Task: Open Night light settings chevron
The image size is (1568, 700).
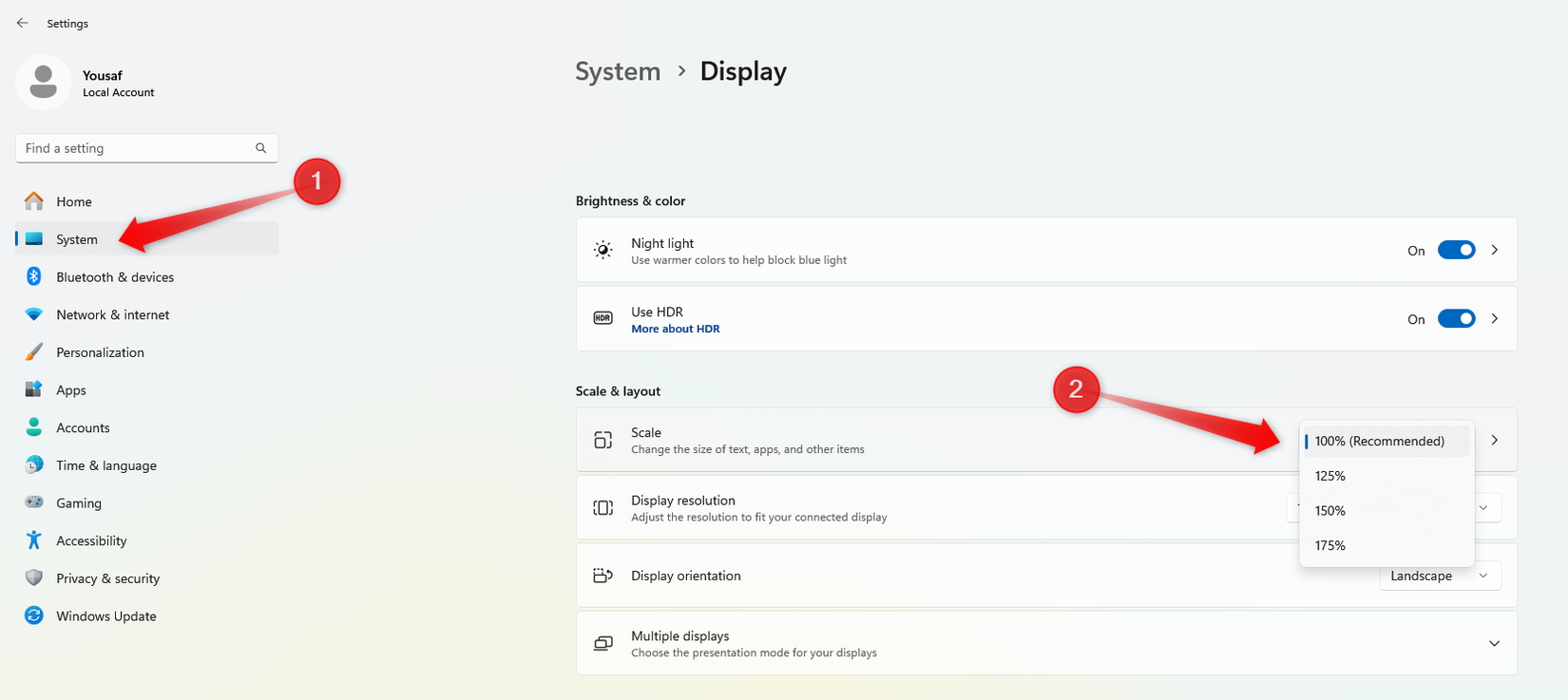Action: [1495, 250]
